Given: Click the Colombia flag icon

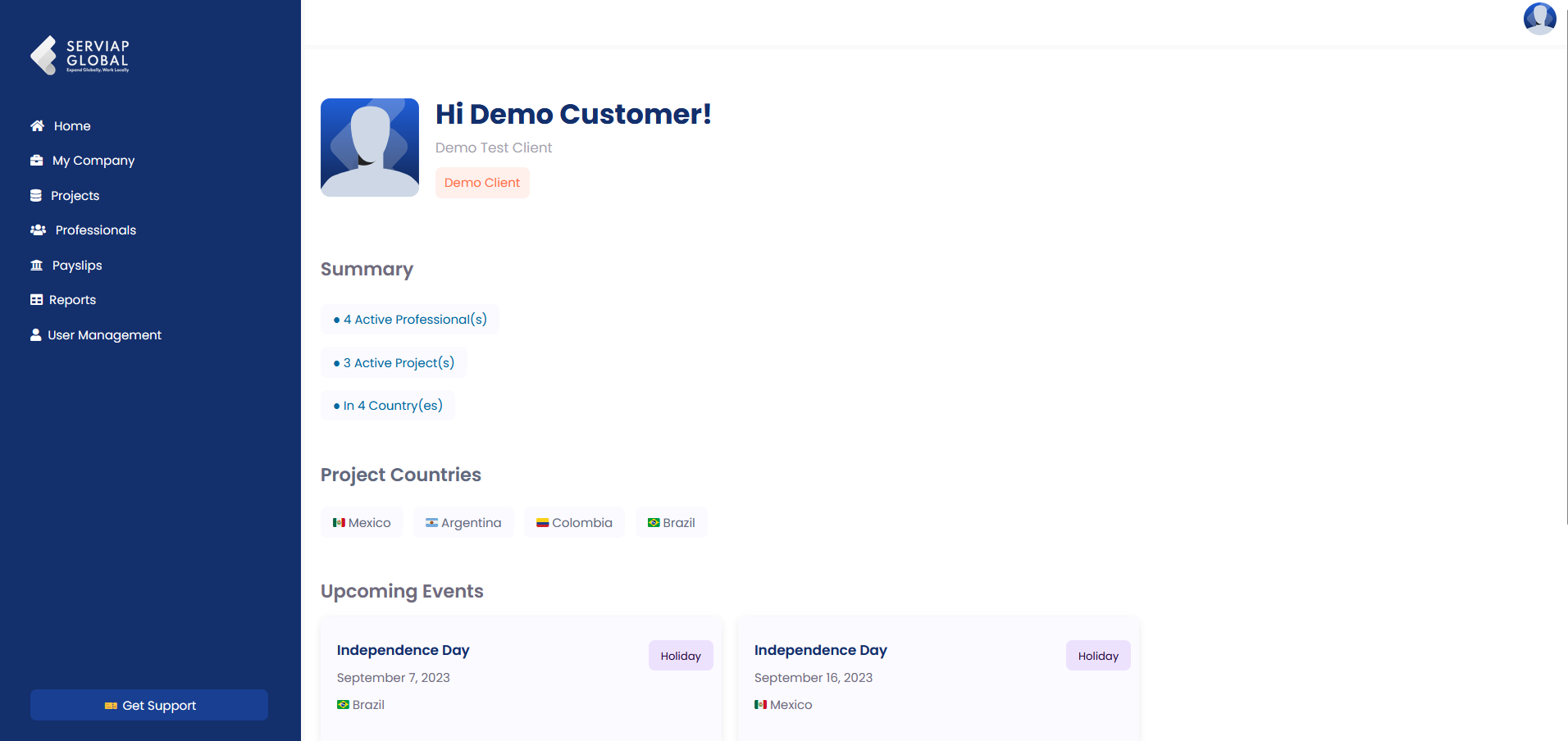Looking at the screenshot, I should (542, 523).
